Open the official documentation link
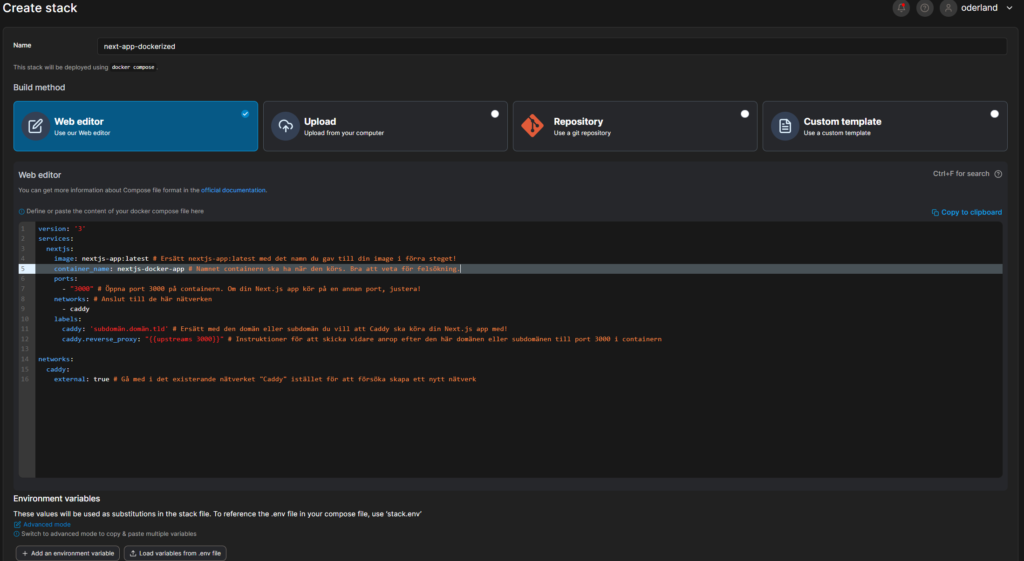 (233, 190)
